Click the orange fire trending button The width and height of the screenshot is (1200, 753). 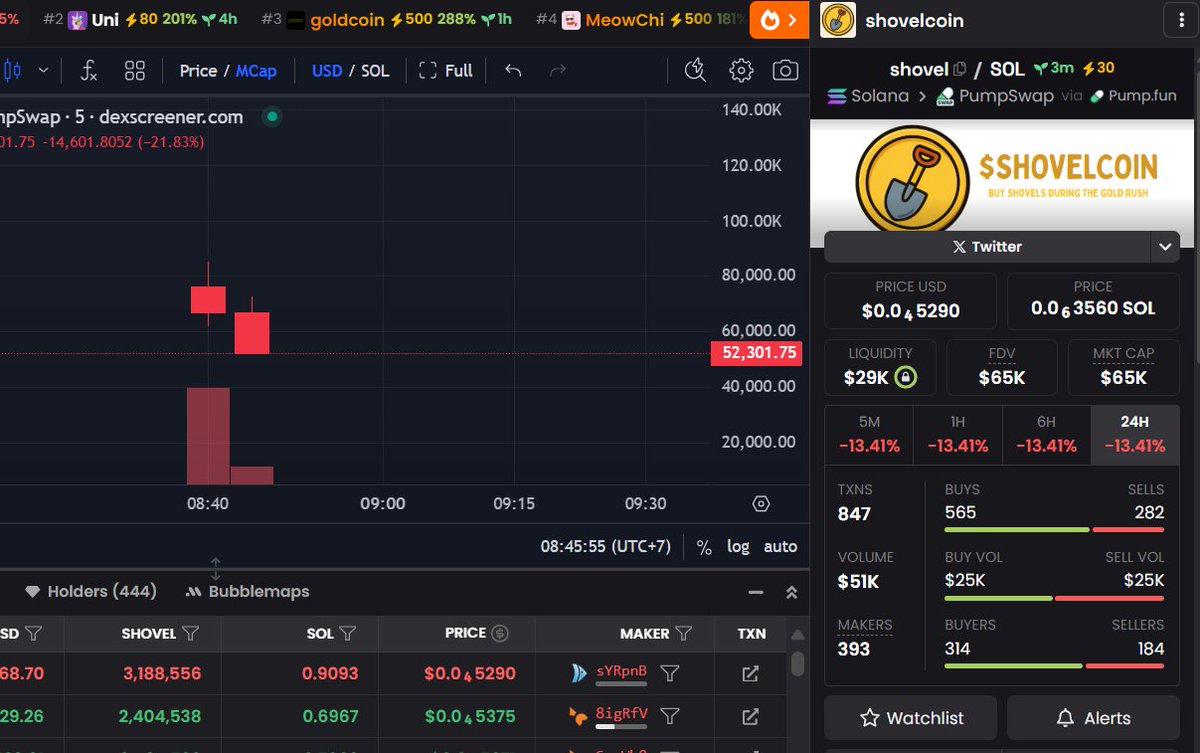point(779,20)
